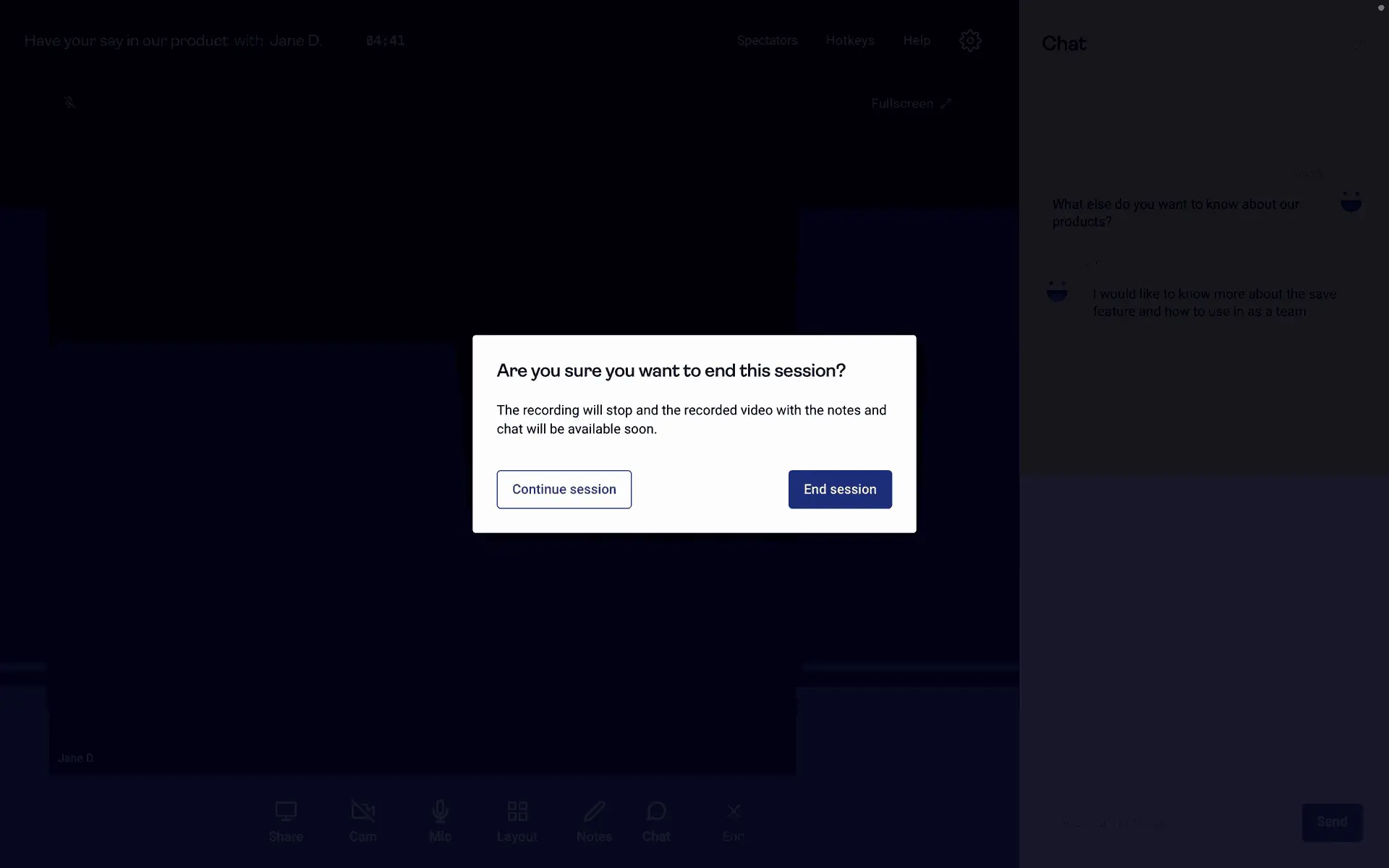Expand the video using Fullscreen
The height and width of the screenshot is (868, 1389).
tap(910, 103)
